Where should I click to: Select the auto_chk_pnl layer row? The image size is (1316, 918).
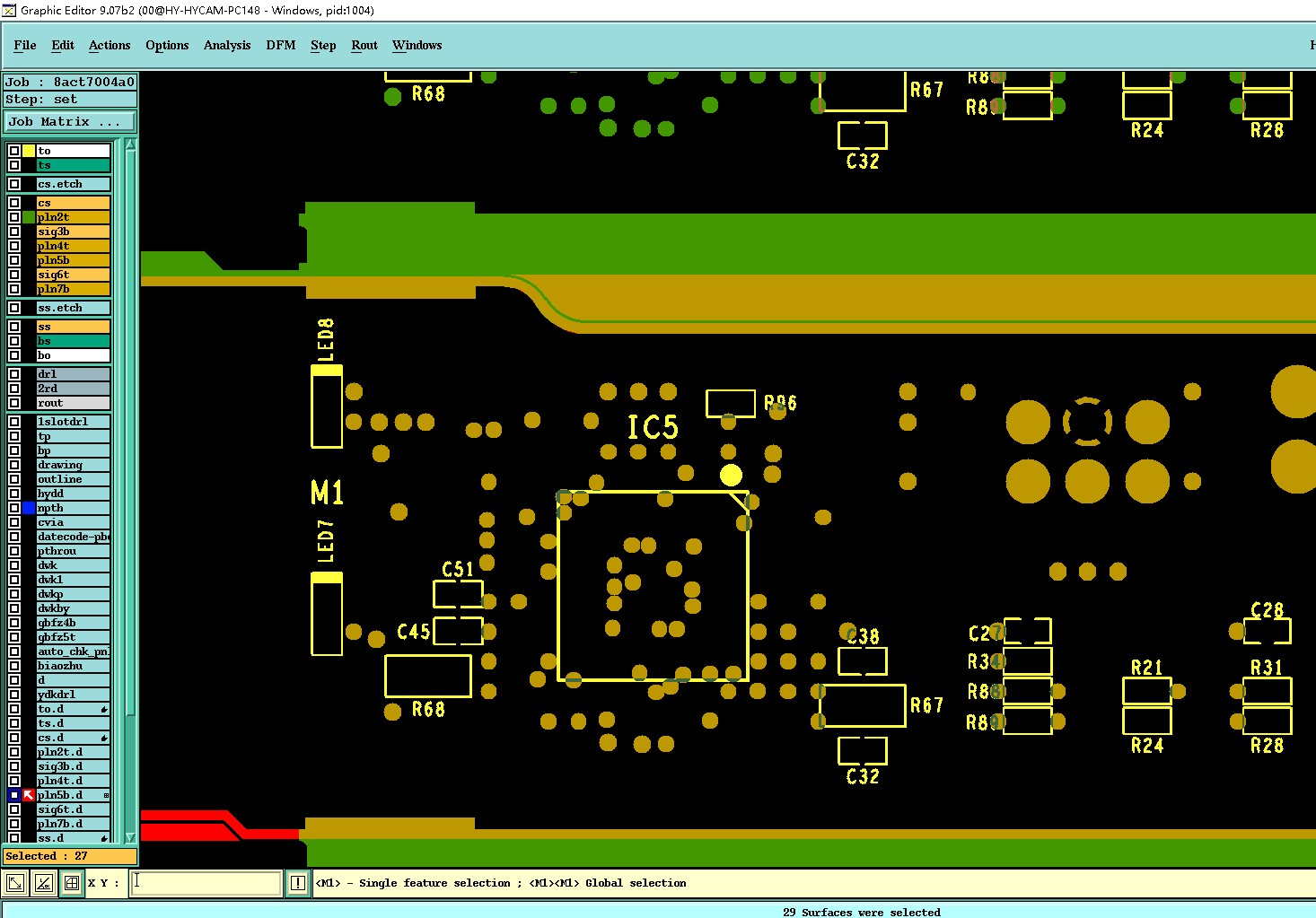[x=74, y=651]
